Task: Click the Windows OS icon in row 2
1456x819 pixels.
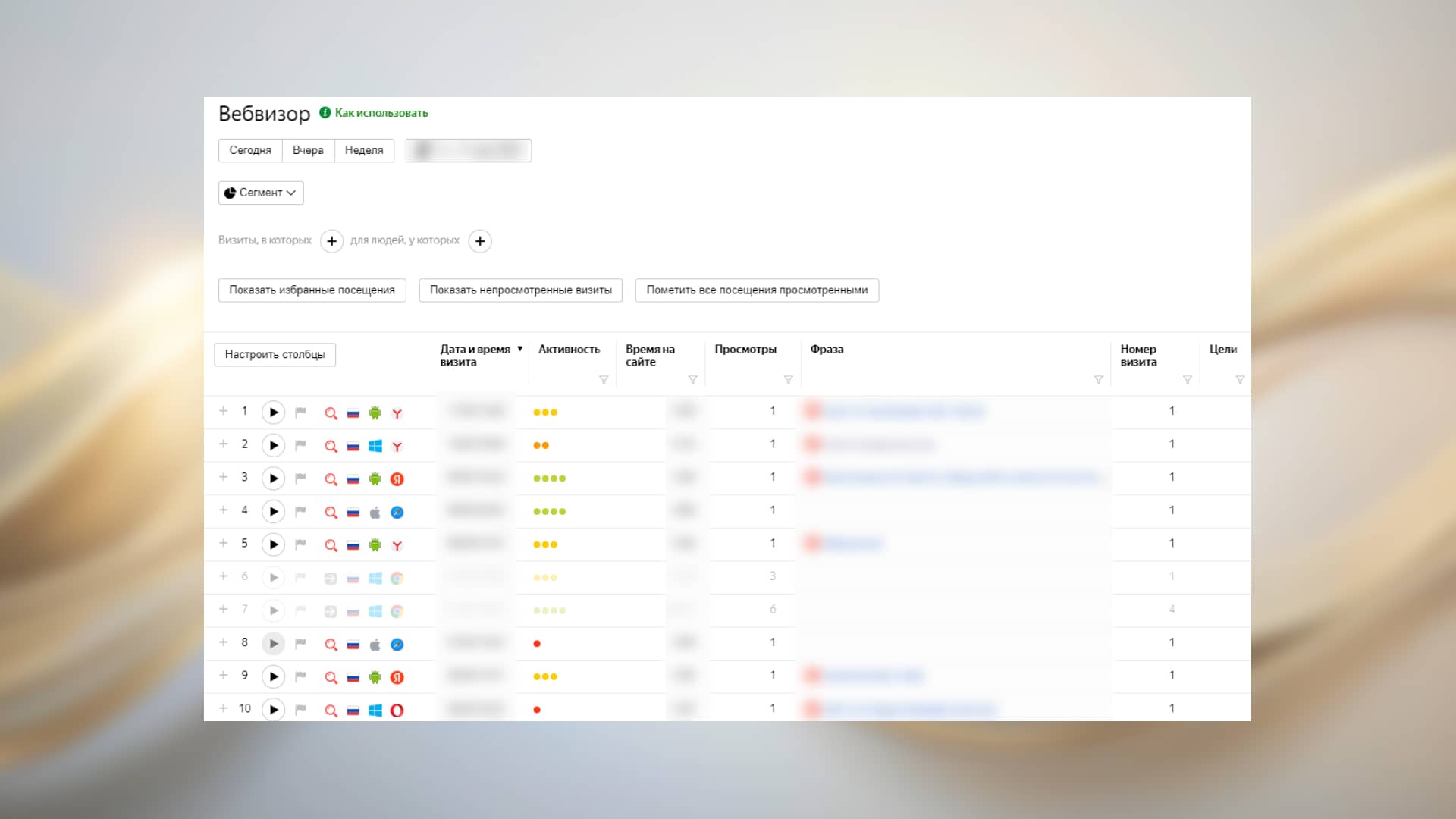Action: [x=375, y=446]
